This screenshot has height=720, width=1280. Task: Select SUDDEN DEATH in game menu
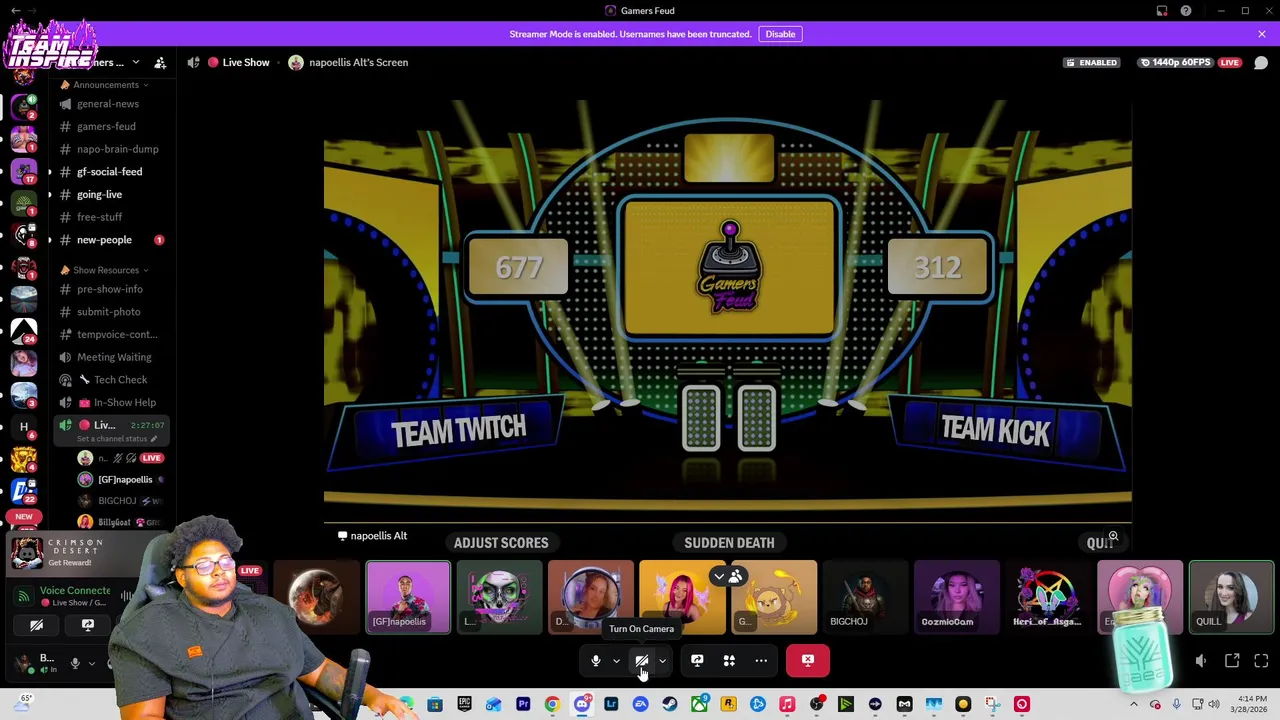[x=729, y=543]
